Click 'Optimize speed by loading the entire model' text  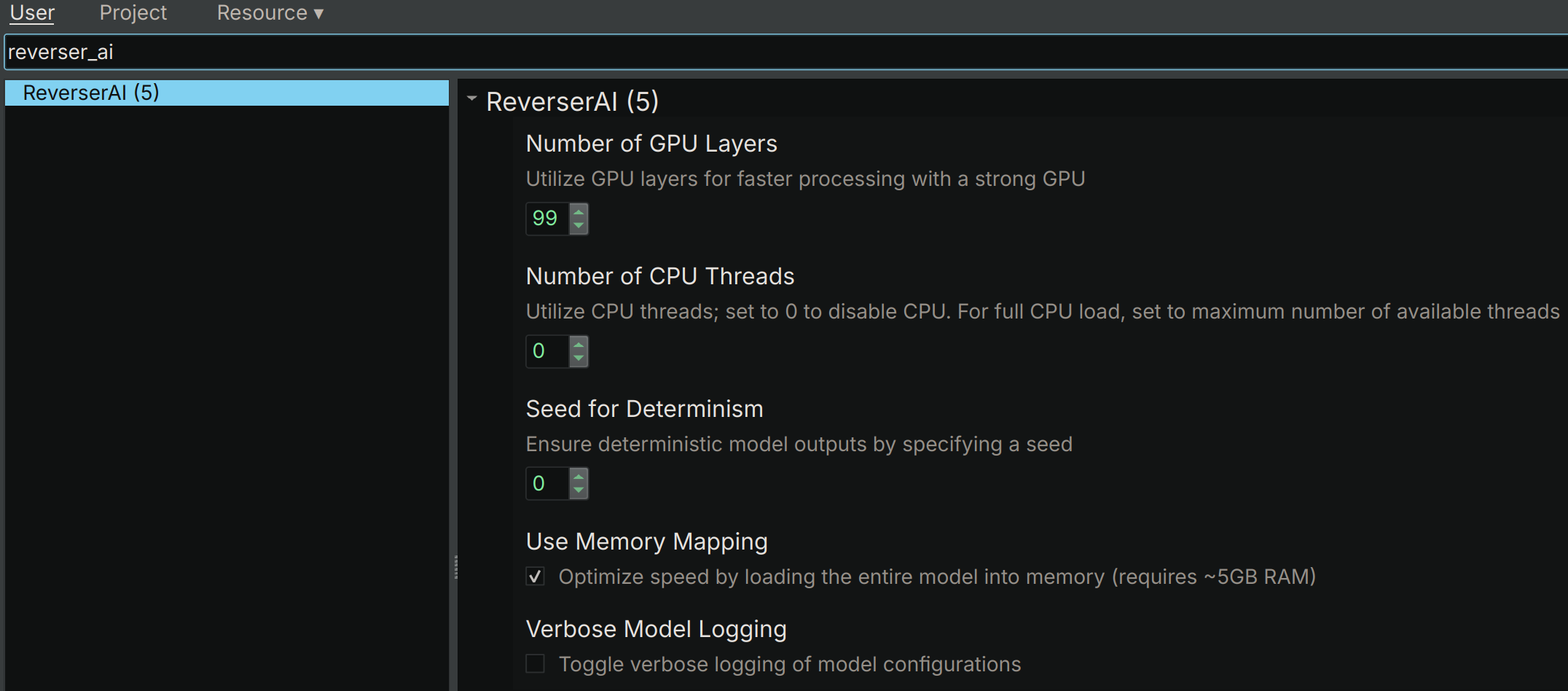[x=937, y=577]
